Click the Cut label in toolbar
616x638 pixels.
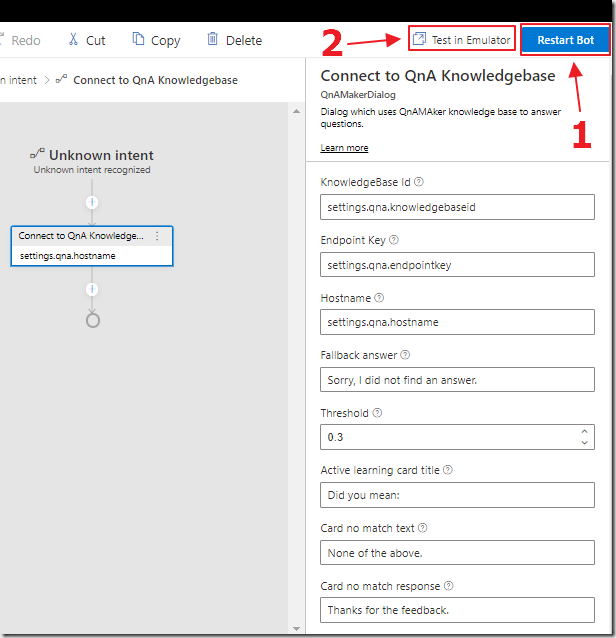(x=96, y=41)
